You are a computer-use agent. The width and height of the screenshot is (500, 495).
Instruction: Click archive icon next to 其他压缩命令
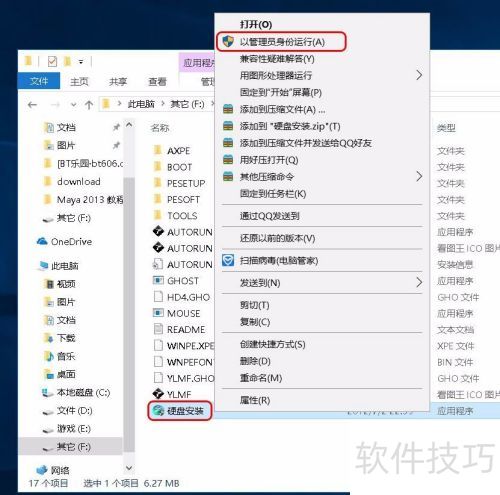coord(228,177)
